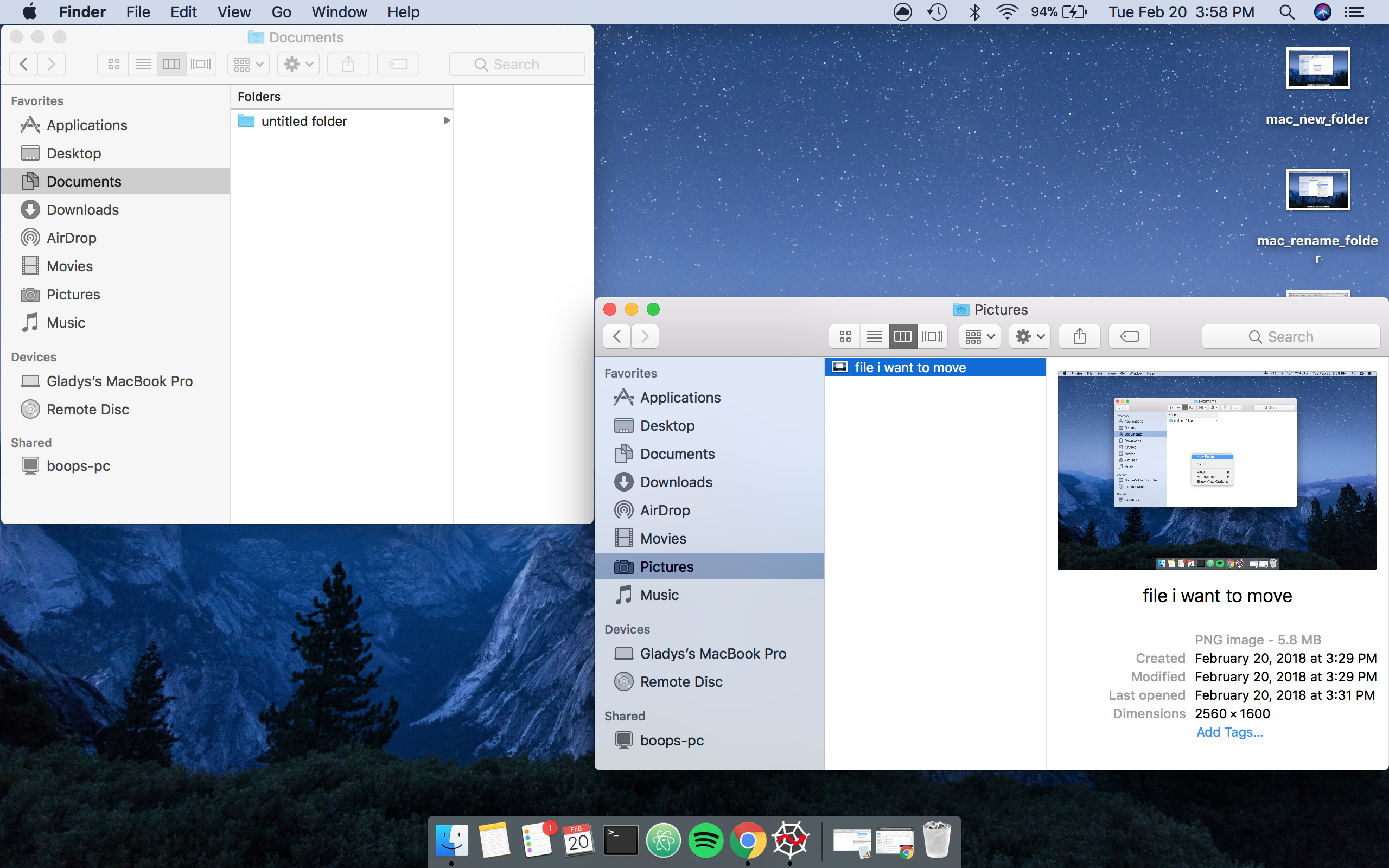Screen dimensions: 1389x868
Task: Open the Window menu
Action: 339,11
